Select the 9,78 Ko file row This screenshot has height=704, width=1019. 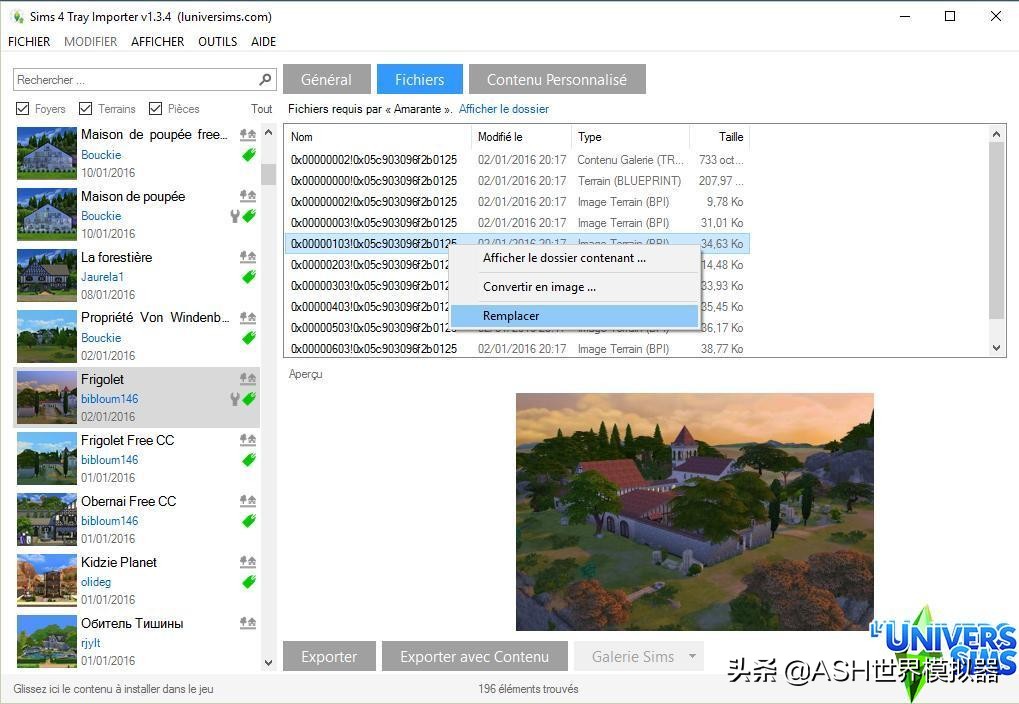coord(517,202)
